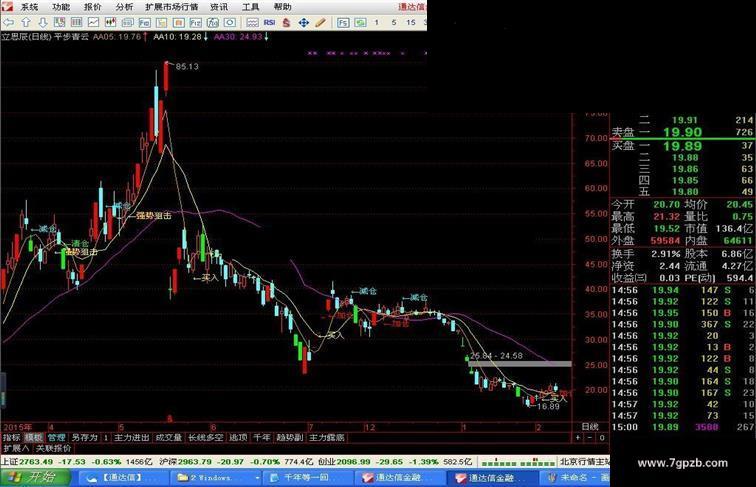The image size is (756, 487).
Task: Select the 成交量 indicator tab
Action: point(169,438)
